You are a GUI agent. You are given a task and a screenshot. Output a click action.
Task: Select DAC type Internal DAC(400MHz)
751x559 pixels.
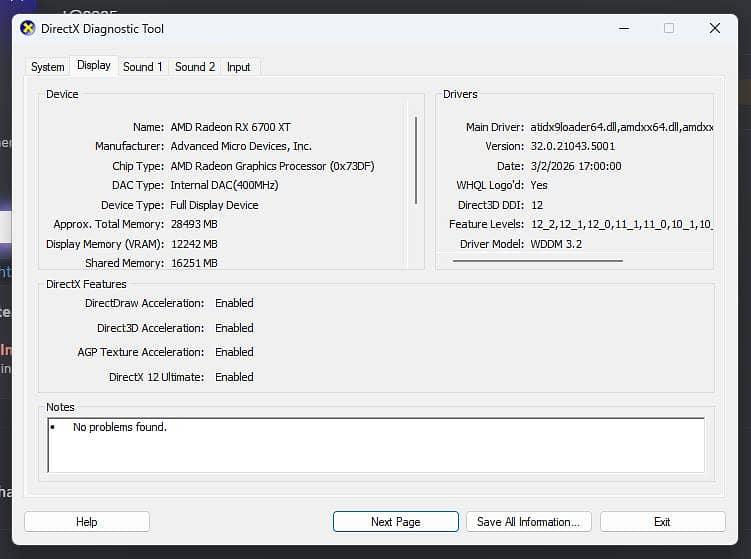[224, 185]
